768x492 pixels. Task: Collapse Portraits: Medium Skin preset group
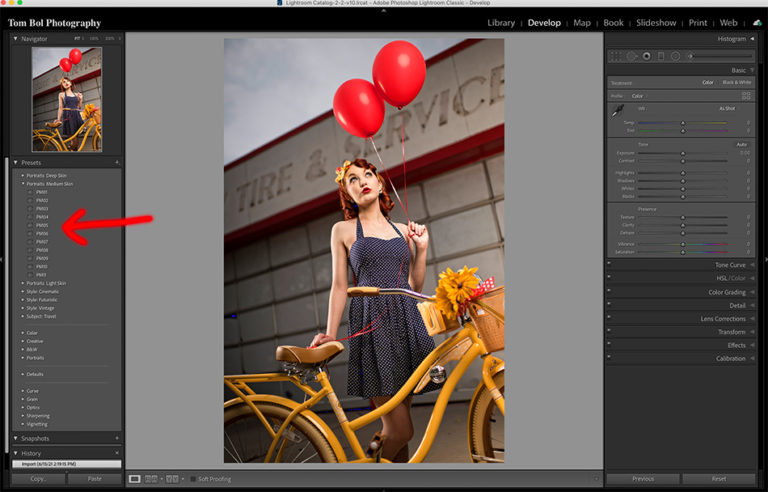[x=23, y=183]
